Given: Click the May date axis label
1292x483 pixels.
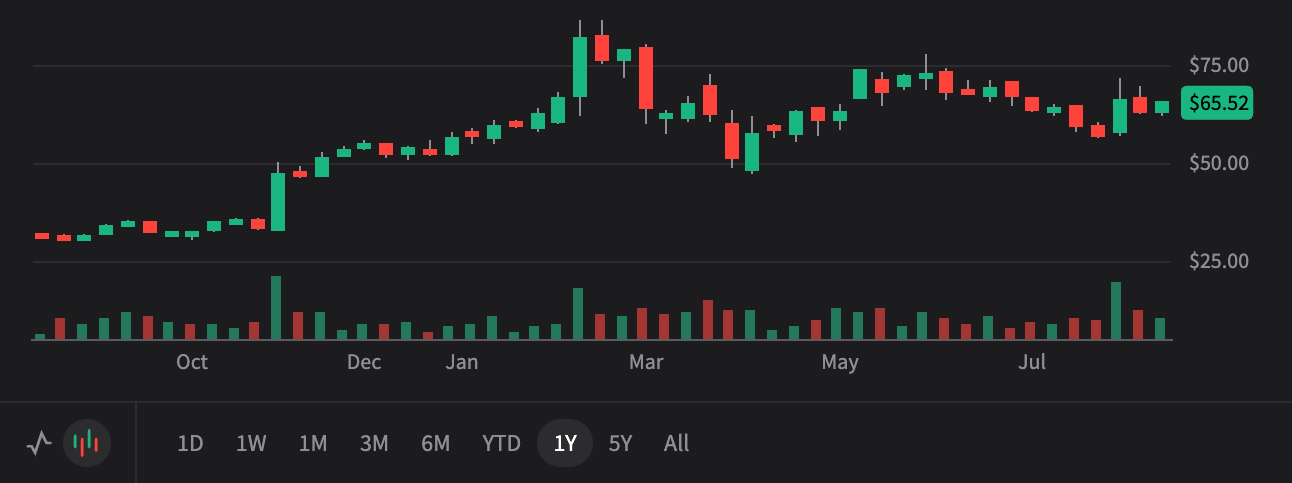Looking at the screenshot, I should (x=840, y=362).
